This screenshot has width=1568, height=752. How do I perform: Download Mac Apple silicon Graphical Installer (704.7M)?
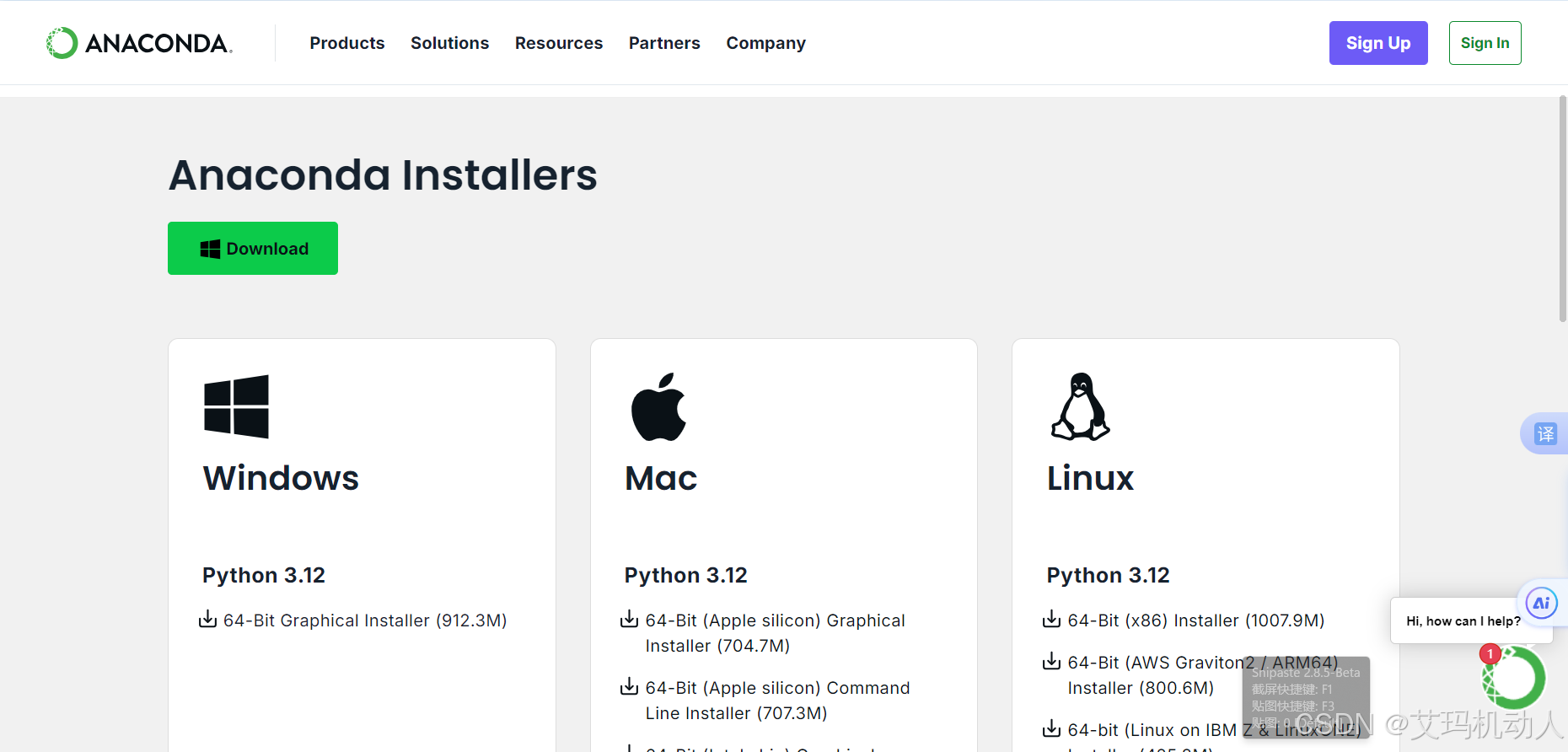[776, 633]
